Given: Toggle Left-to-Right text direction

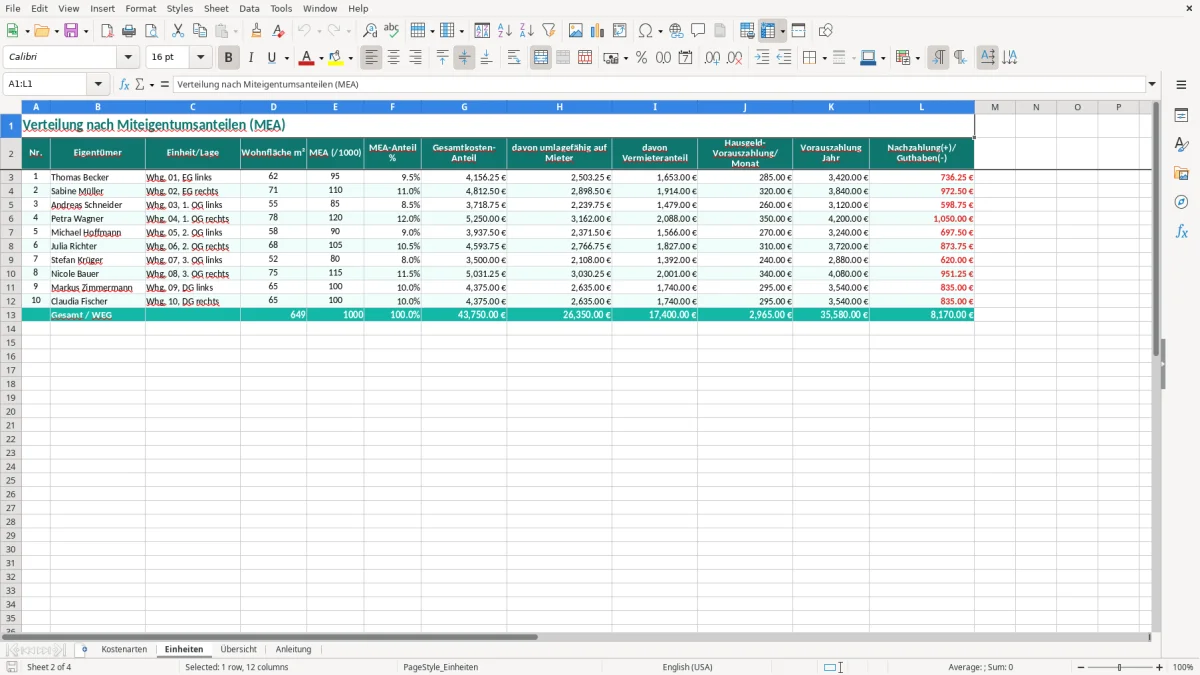Looking at the screenshot, I should (938, 58).
